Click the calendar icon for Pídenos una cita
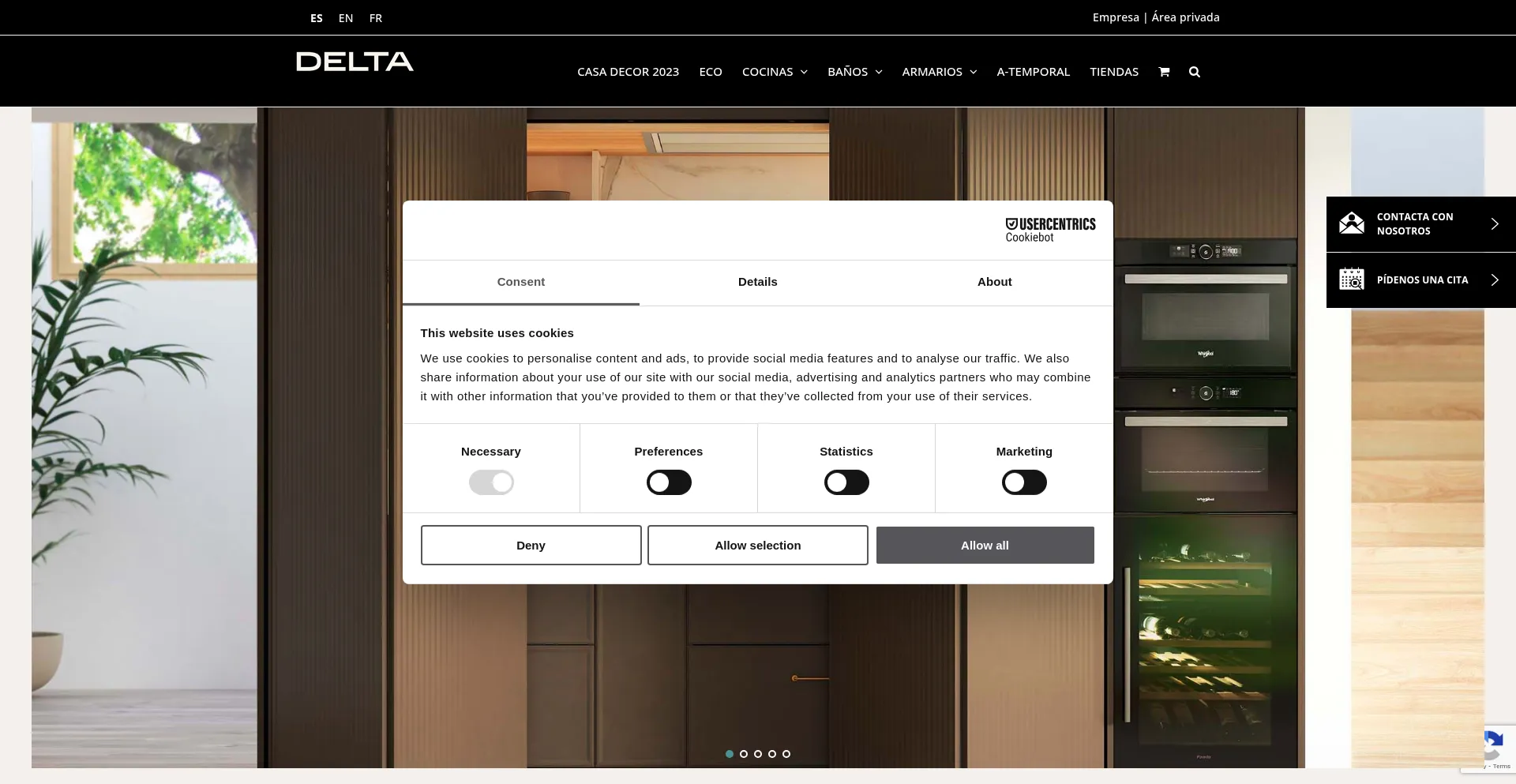 1352,279
